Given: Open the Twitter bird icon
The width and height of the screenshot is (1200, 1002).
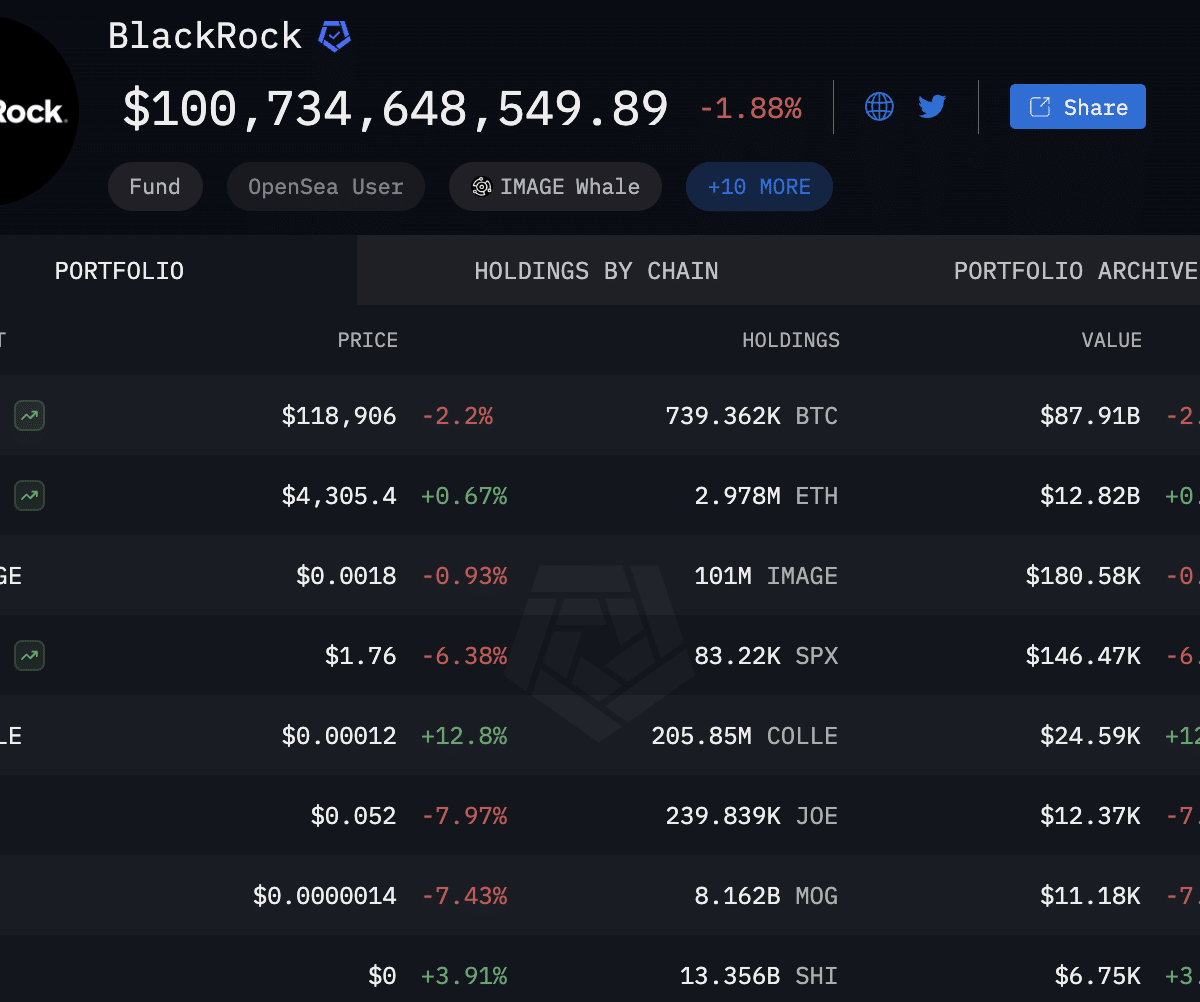Looking at the screenshot, I should [x=932, y=106].
